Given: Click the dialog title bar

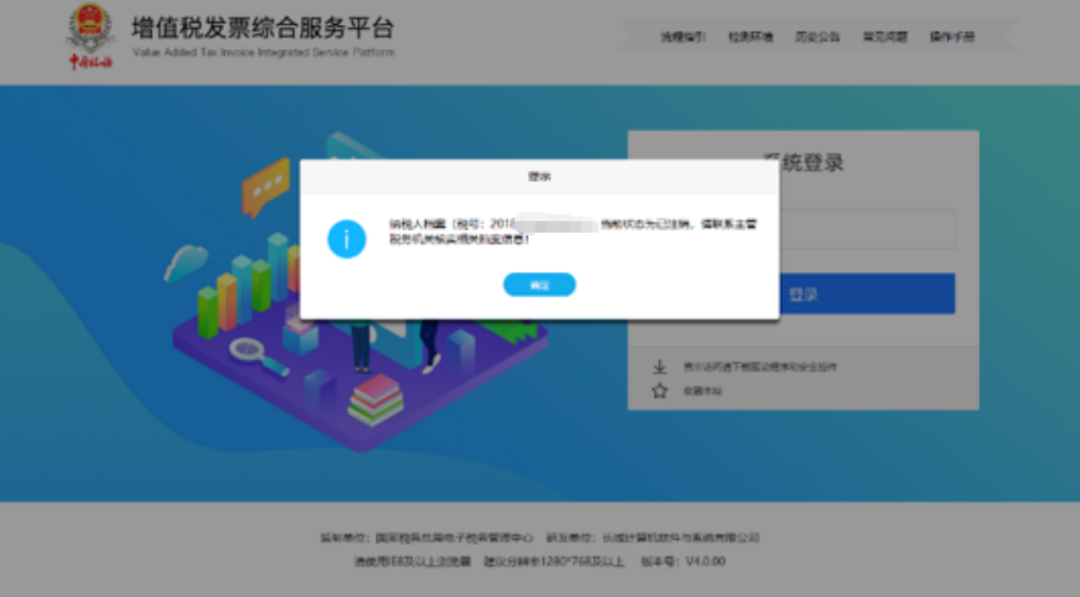Looking at the screenshot, I should (x=539, y=176).
